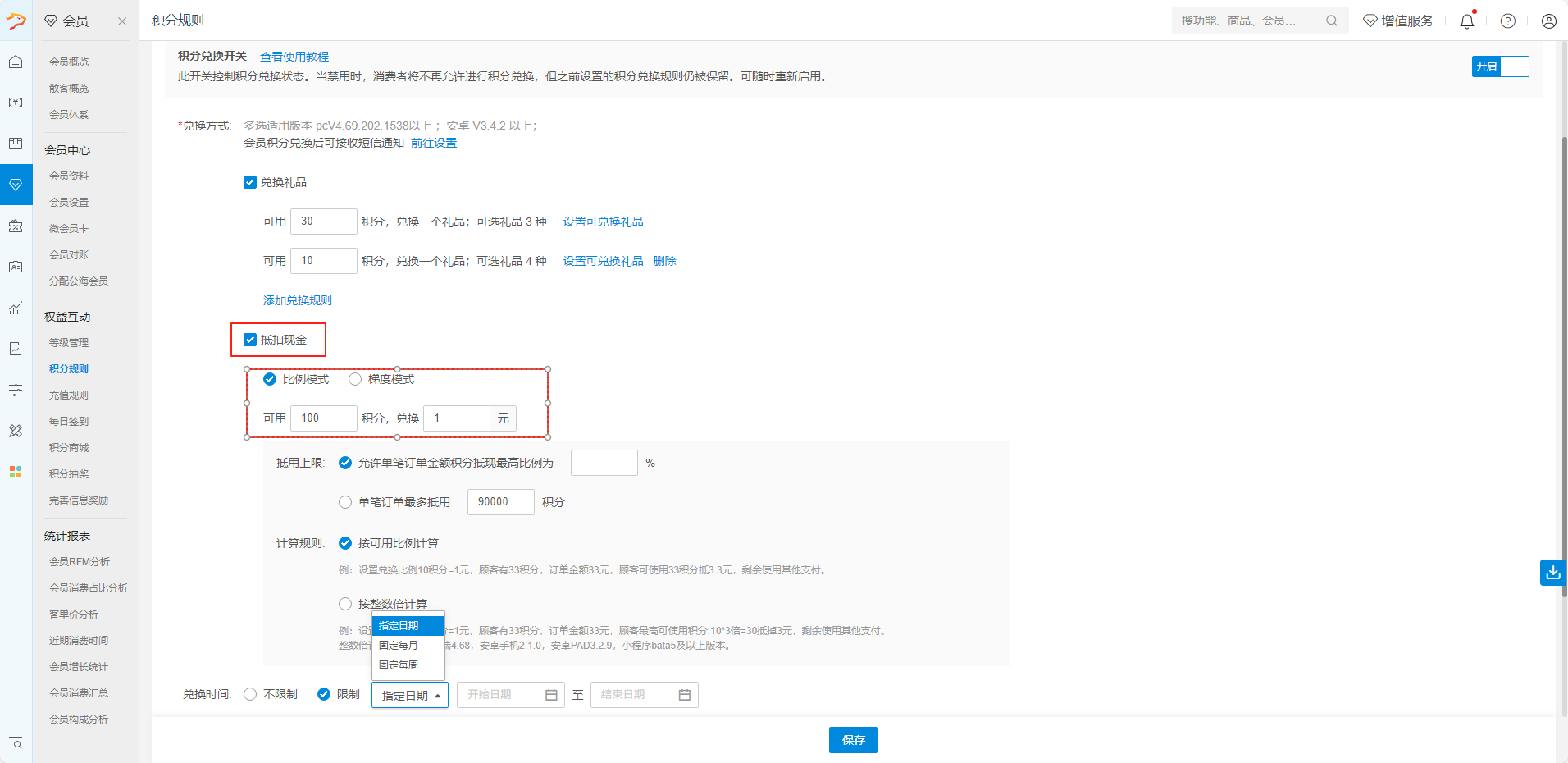Toggle the 积分兑换 开启 switch
Viewport: 1568px width, 763px height.
tap(1500, 66)
